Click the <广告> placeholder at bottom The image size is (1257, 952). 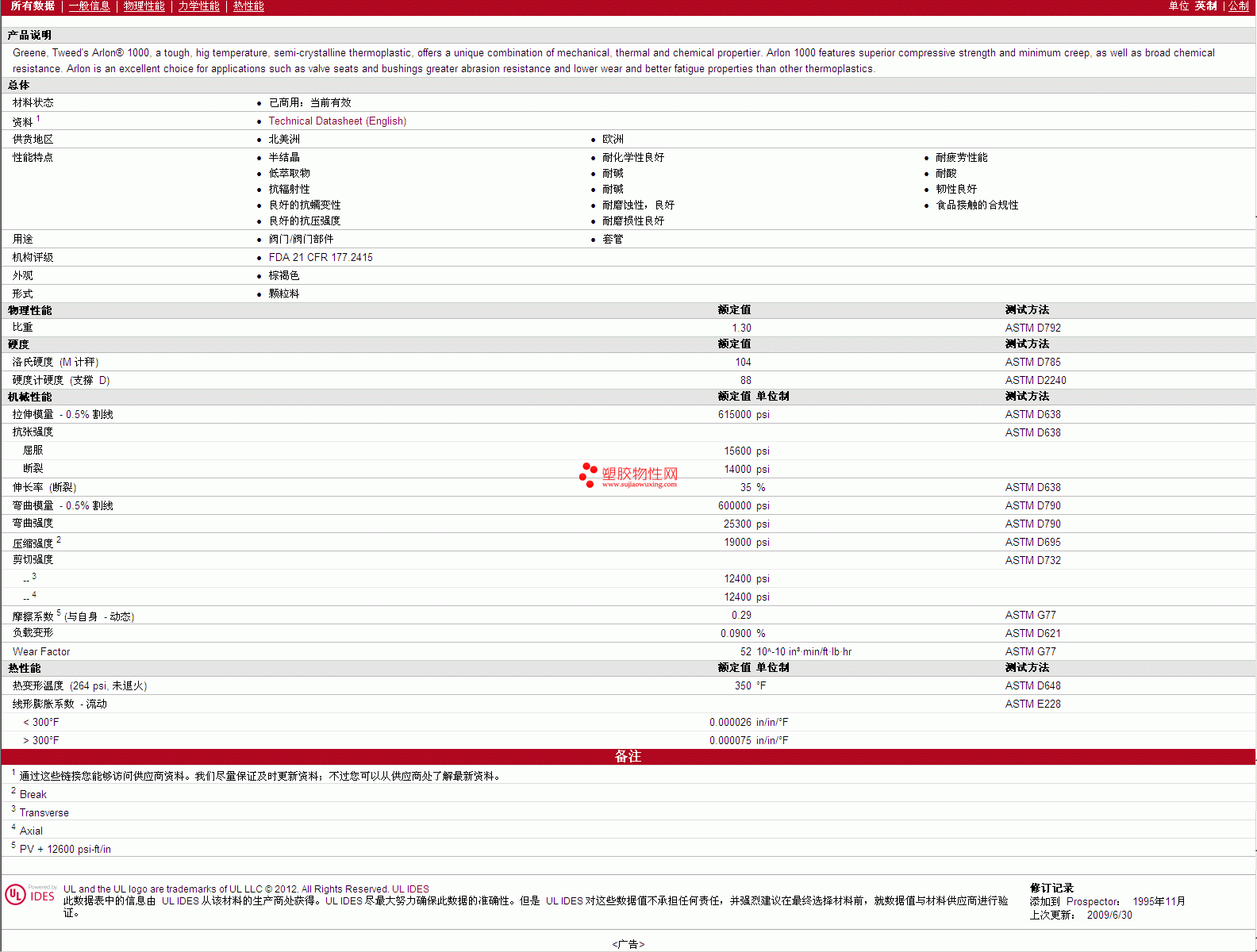click(x=628, y=944)
